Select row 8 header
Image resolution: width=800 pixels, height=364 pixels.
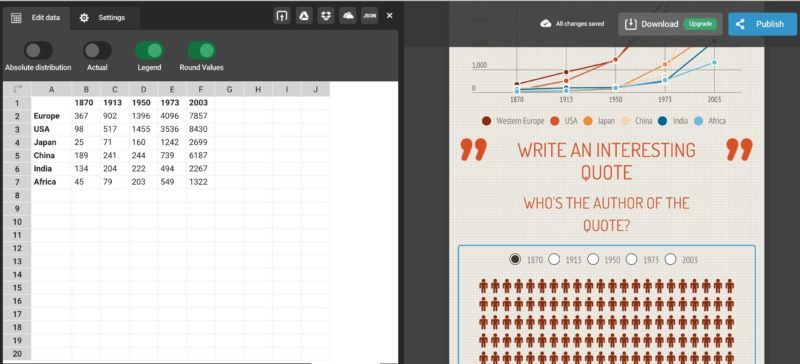coord(17,195)
